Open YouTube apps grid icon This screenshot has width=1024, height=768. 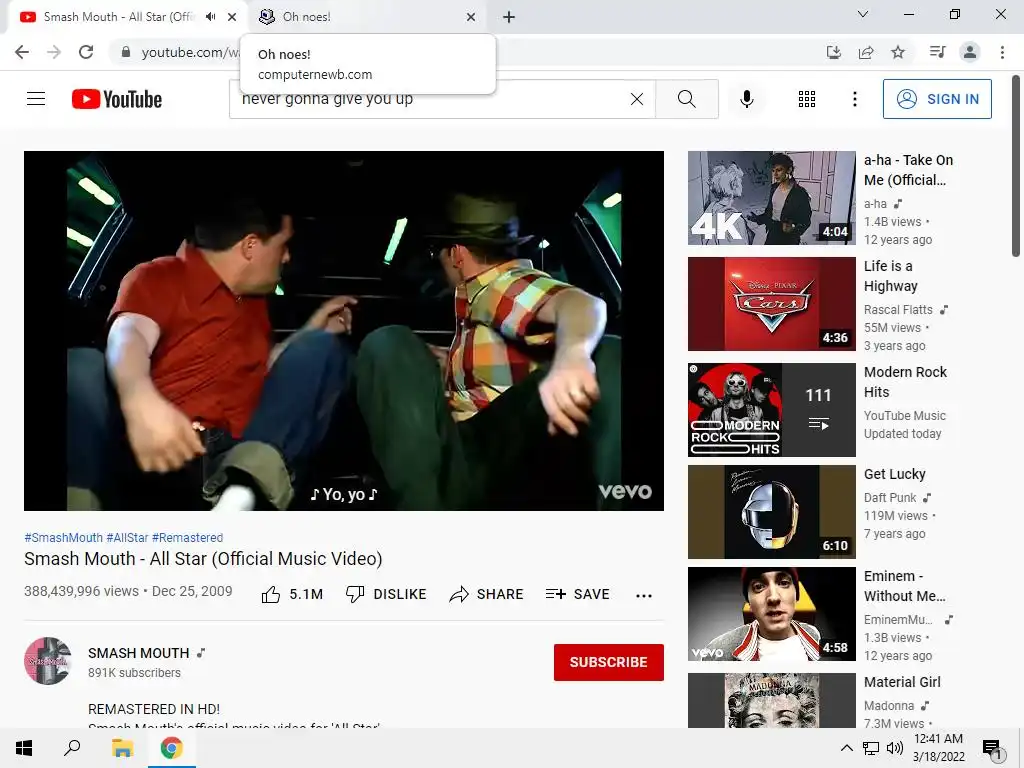pos(807,99)
